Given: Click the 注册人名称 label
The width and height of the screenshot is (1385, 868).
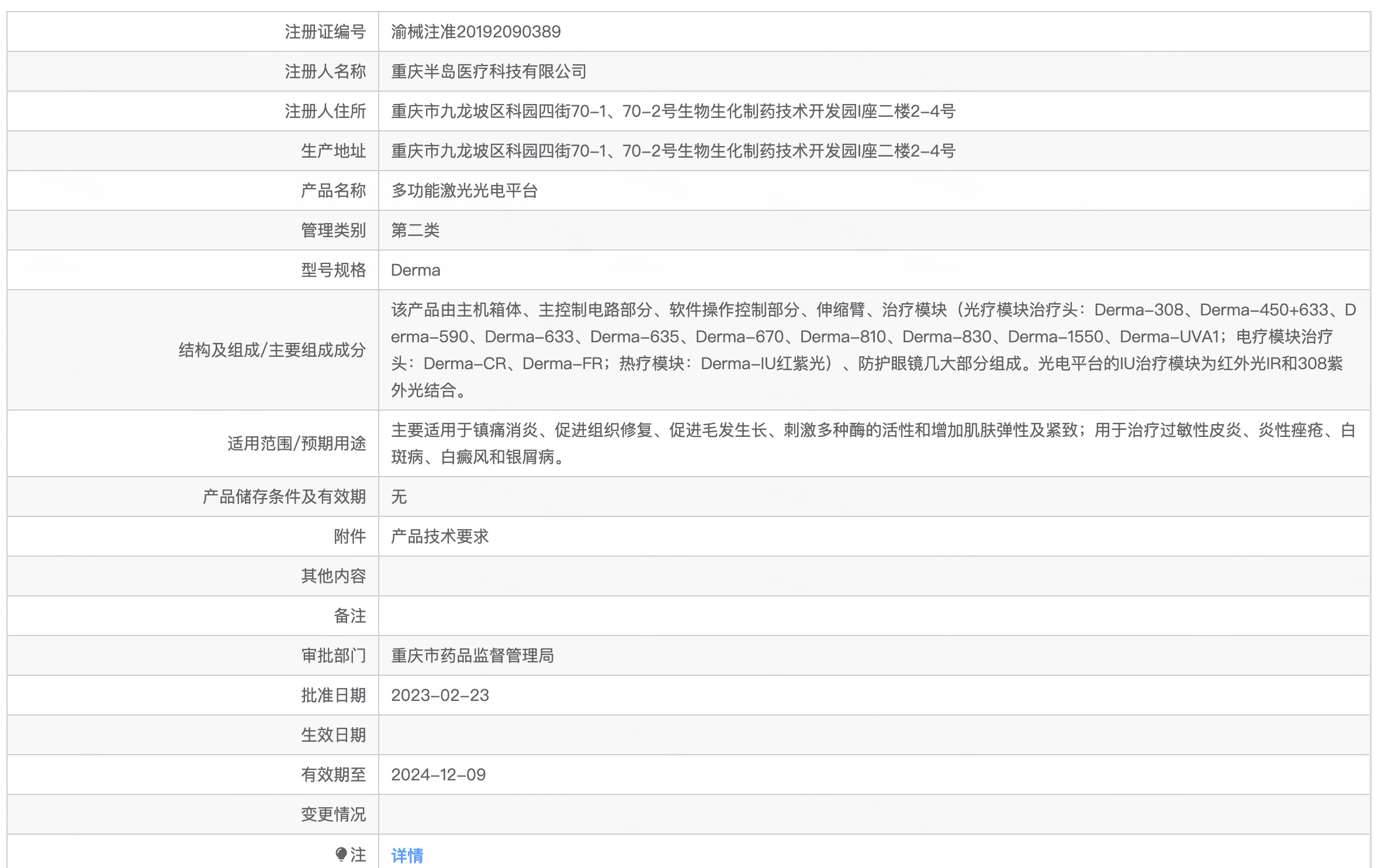Looking at the screenshot, I should click(326, 71).
